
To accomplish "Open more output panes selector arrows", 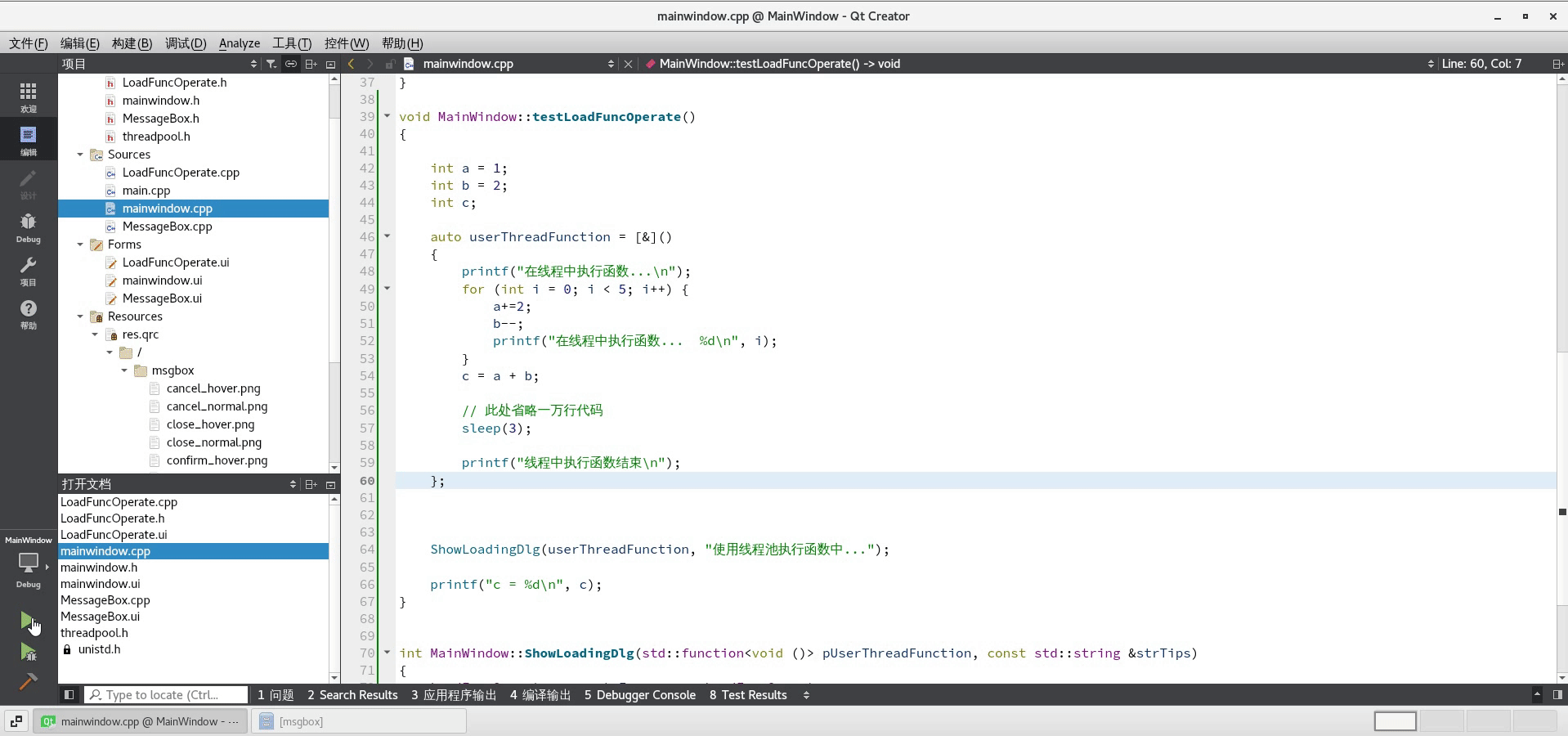I will click(806, 695).
